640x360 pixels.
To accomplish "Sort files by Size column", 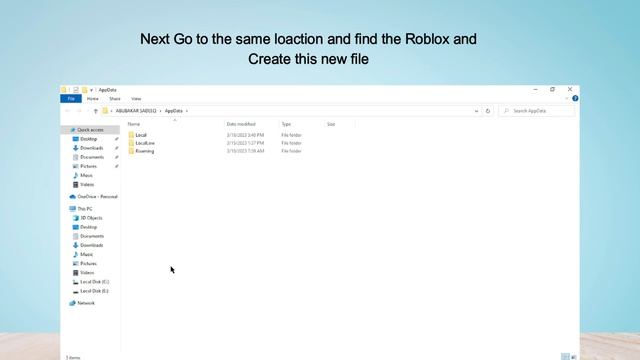I will [x=331, y=124].
